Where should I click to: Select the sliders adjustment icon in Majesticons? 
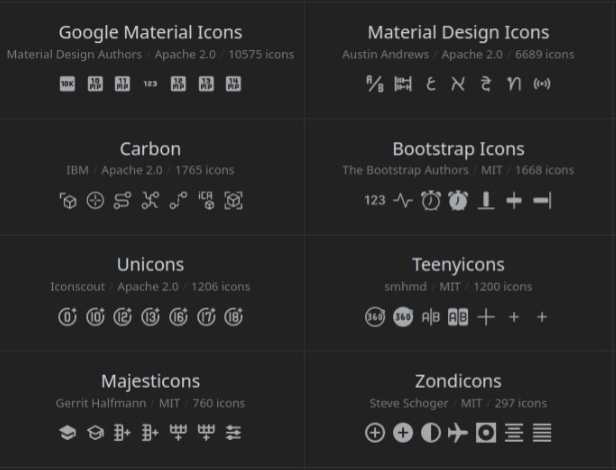pos(233,433)
